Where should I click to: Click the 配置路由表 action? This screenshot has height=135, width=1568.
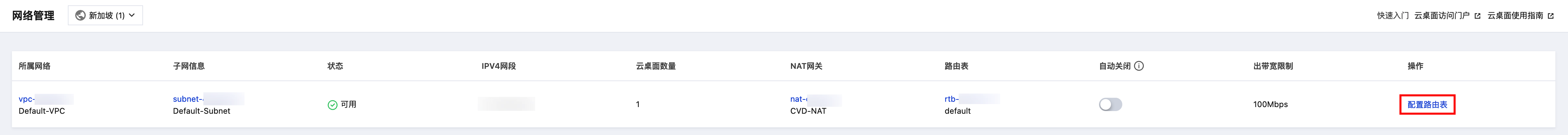1427,105
